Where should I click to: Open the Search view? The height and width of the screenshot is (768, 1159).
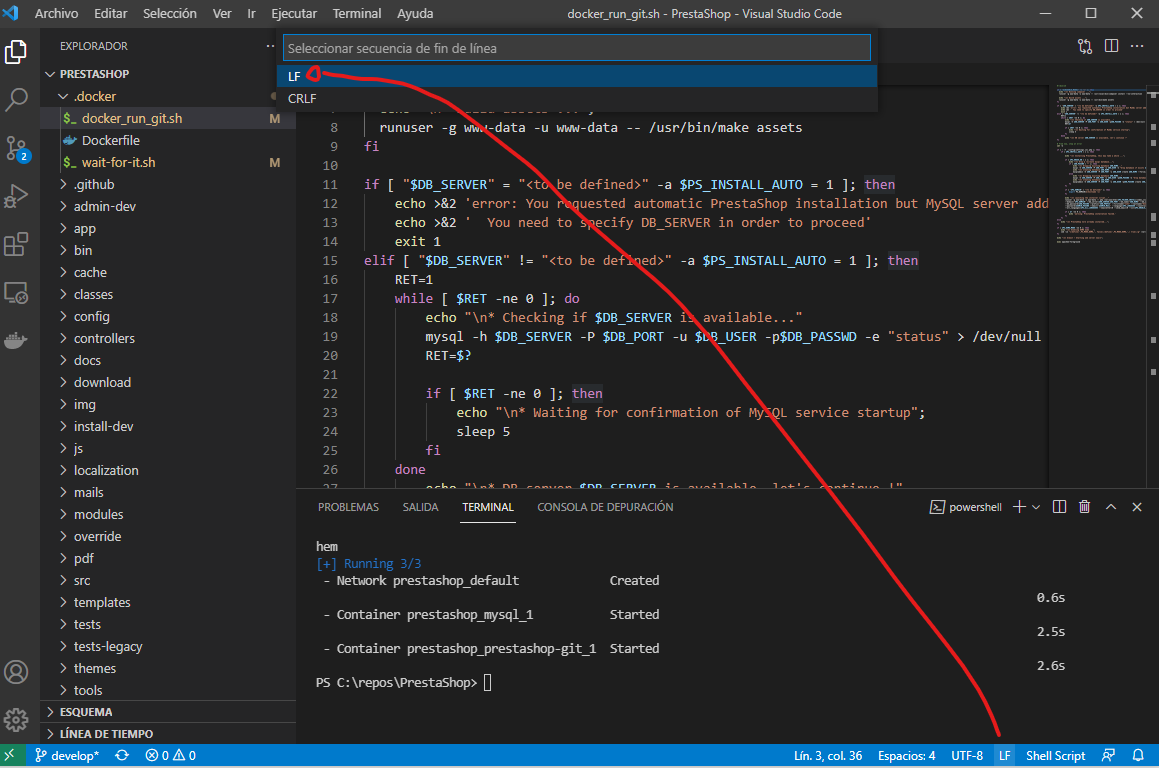tap(16, 100)
